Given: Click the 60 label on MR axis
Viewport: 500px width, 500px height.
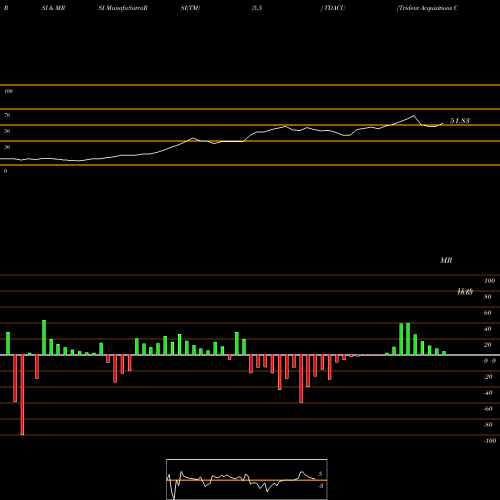Looking at the screenshot, I should click(488, 313).
